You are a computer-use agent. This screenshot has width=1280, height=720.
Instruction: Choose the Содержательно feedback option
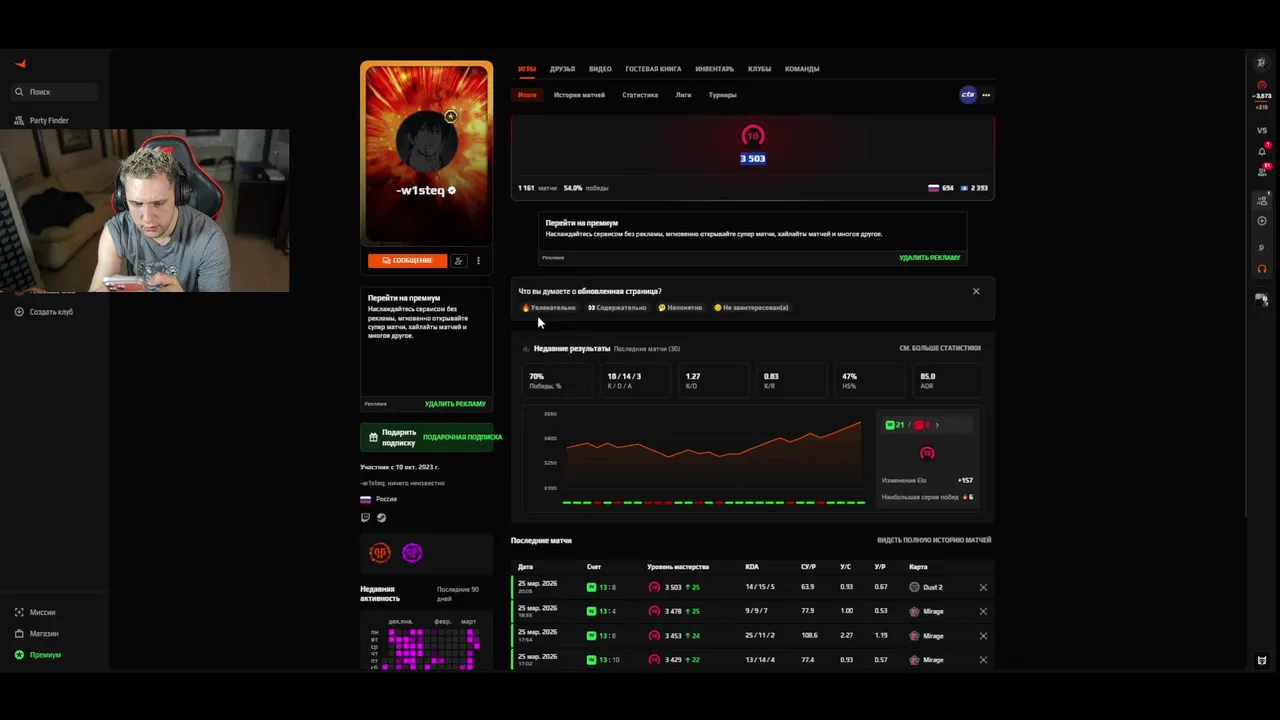(617, 308)
